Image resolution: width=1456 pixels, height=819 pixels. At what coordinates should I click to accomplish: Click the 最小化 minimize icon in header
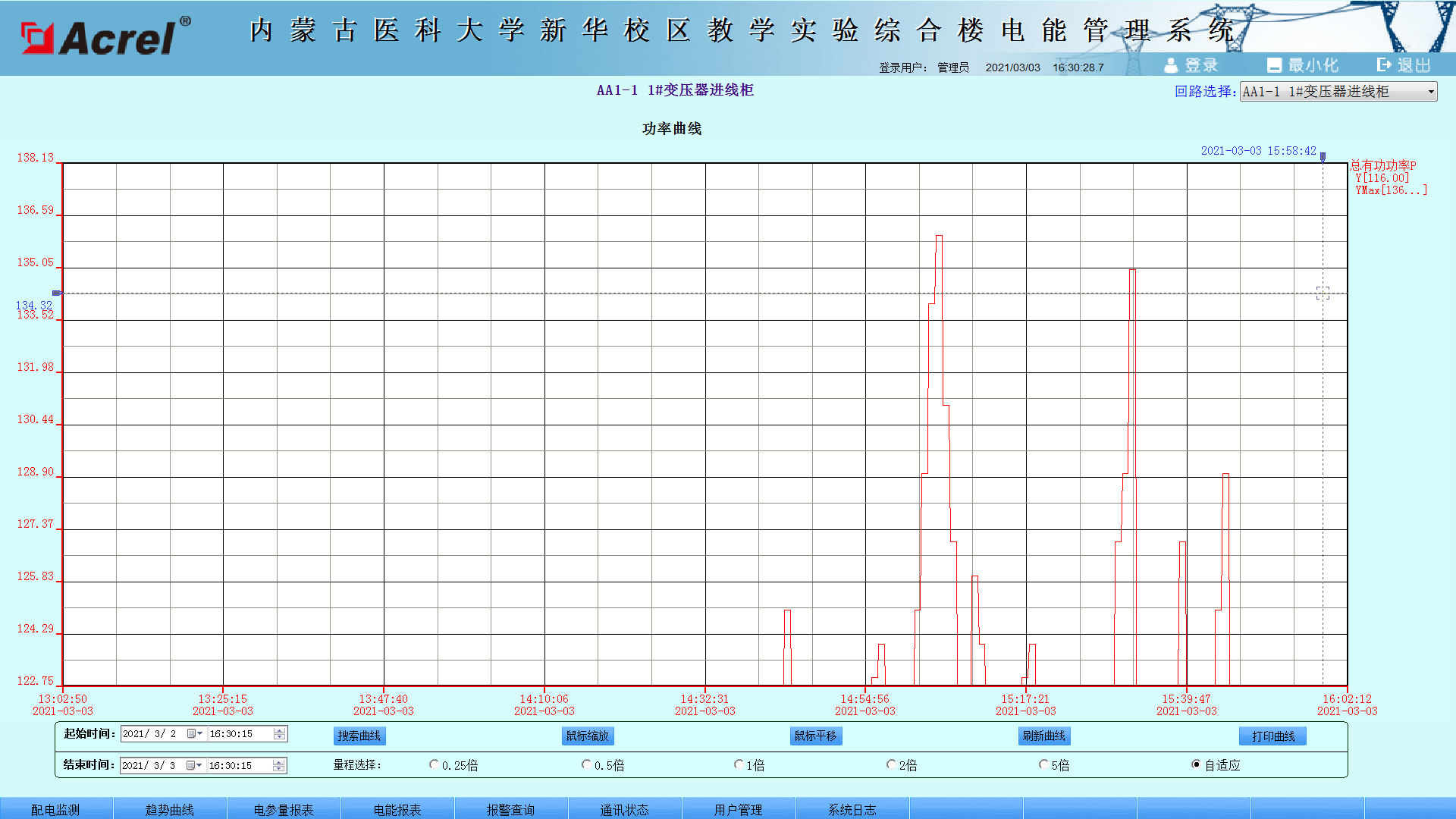point(1274,66)
